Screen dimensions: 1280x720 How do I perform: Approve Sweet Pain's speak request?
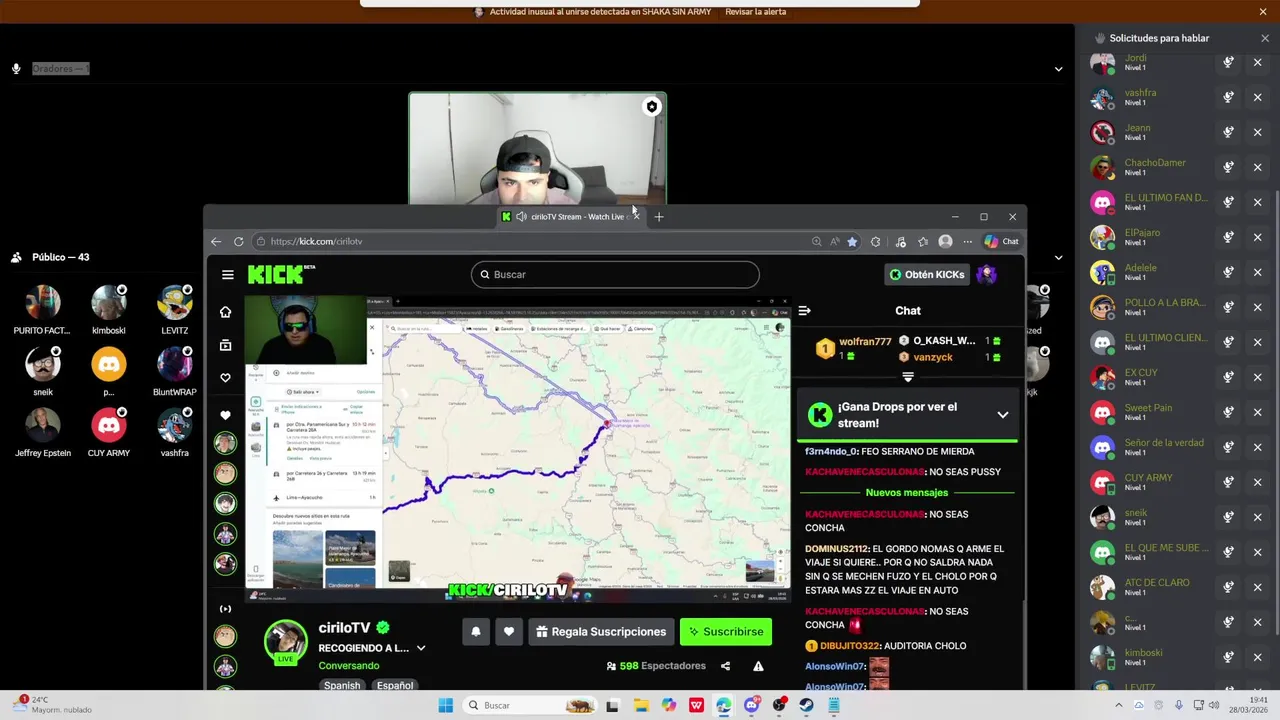point(1228,412)
